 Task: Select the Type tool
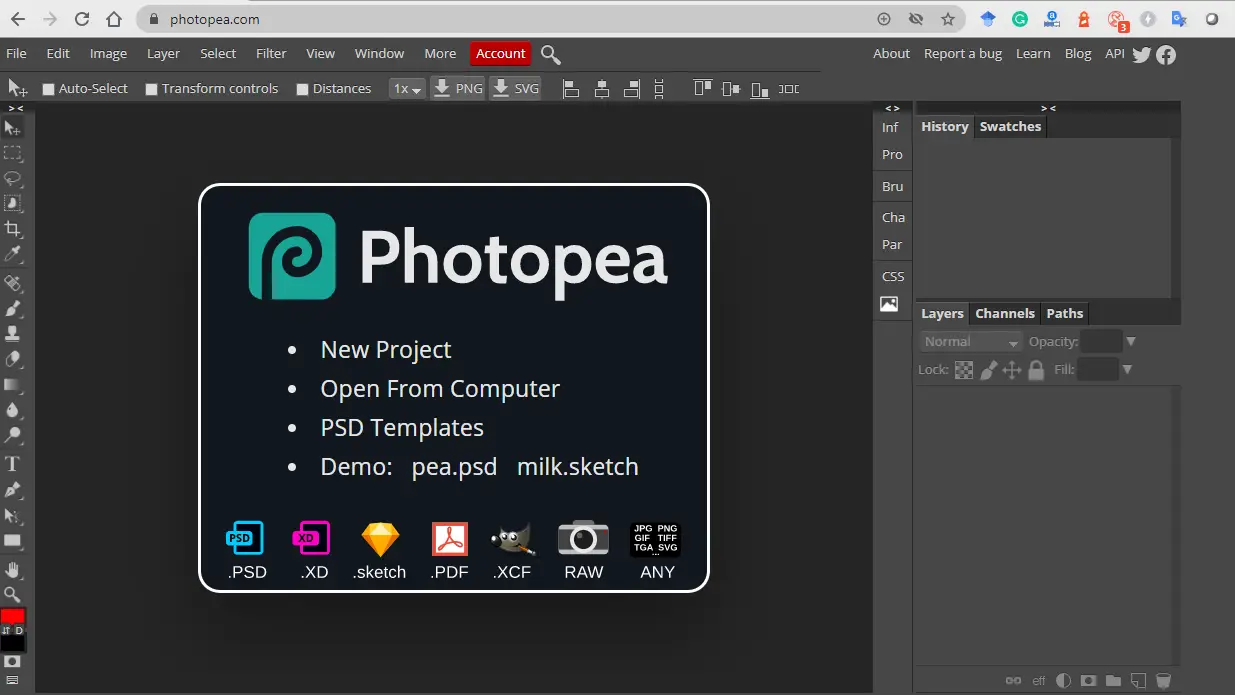click(13, 463)
